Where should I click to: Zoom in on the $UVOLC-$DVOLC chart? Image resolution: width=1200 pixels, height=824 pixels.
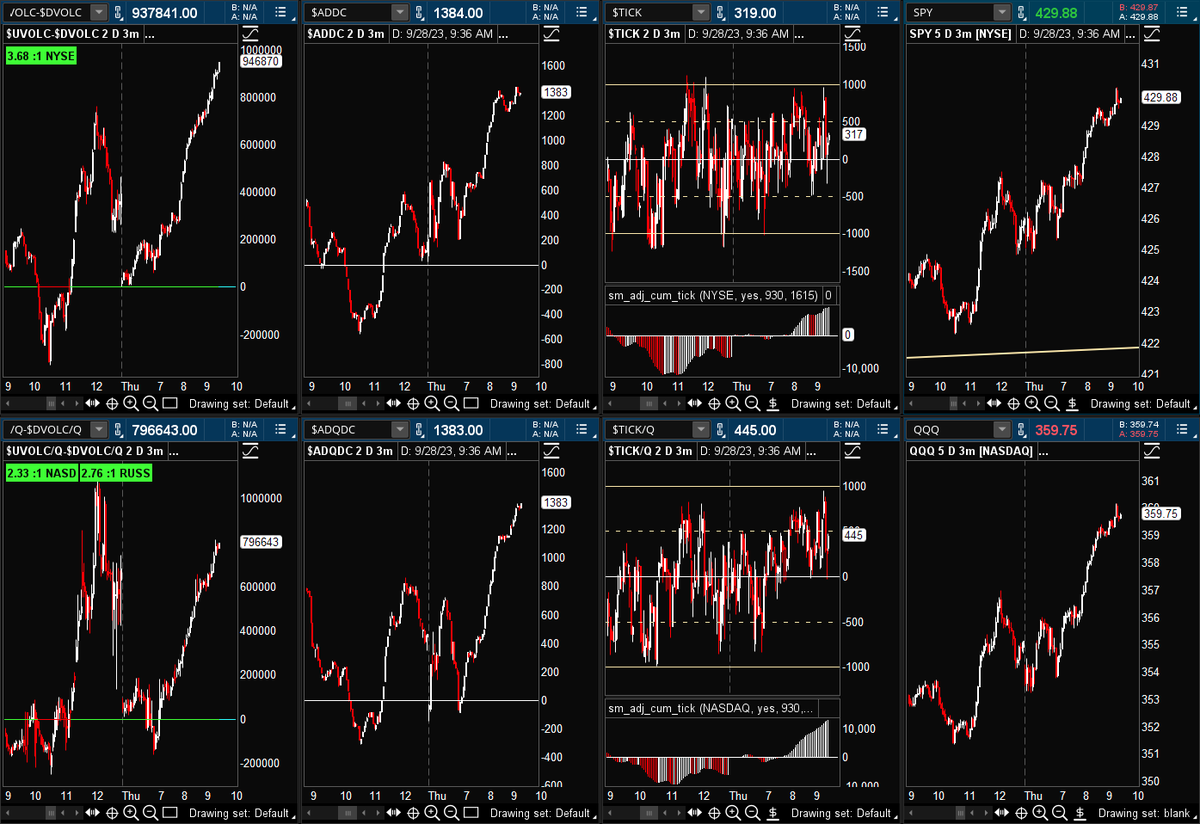[131, 404]
